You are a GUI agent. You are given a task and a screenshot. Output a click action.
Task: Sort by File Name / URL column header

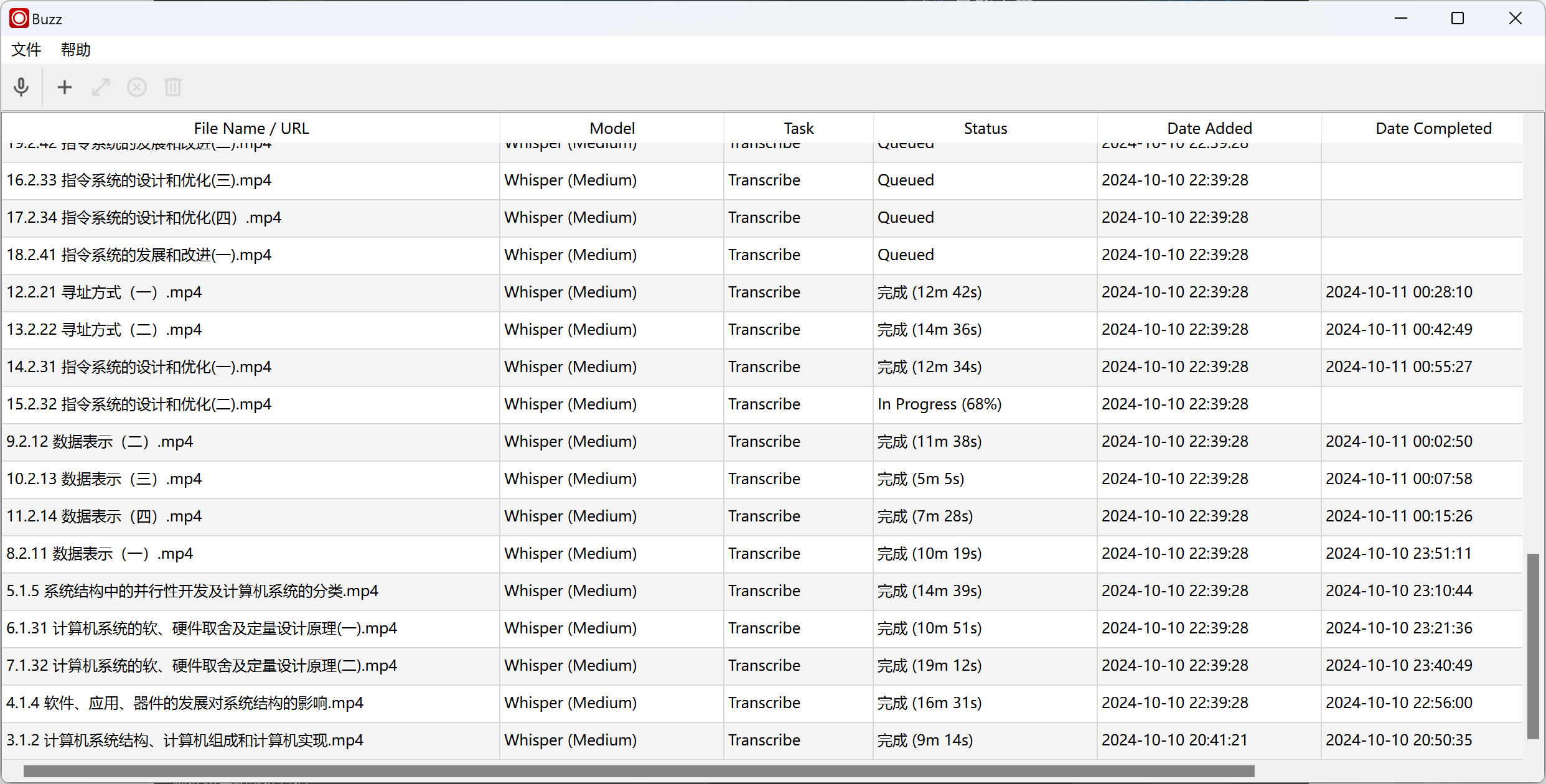(x=251, y=128)
